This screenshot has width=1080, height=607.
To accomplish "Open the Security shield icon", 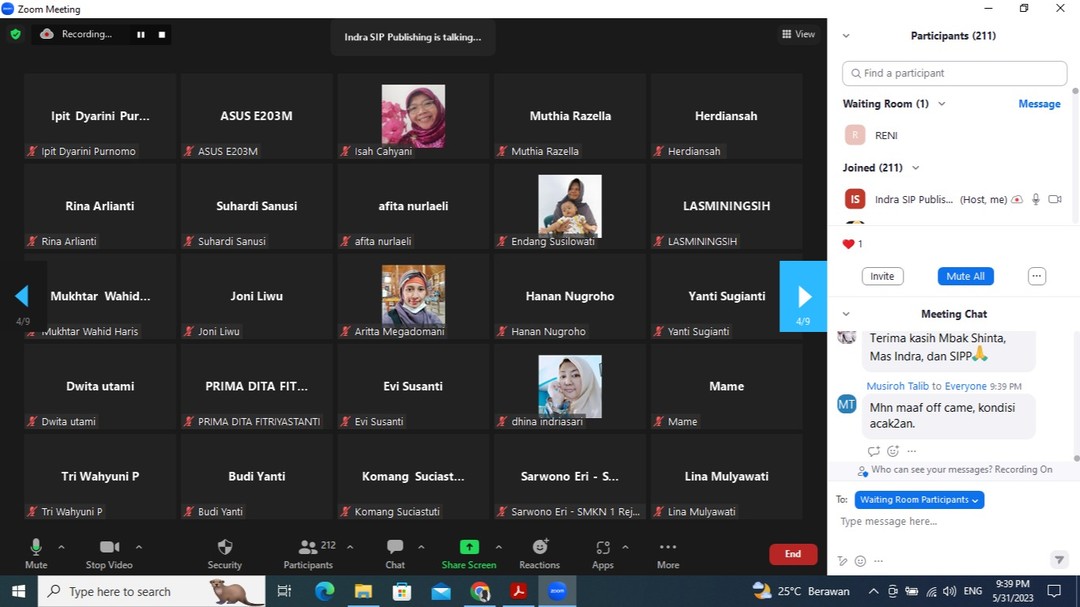I will point(224,547).
